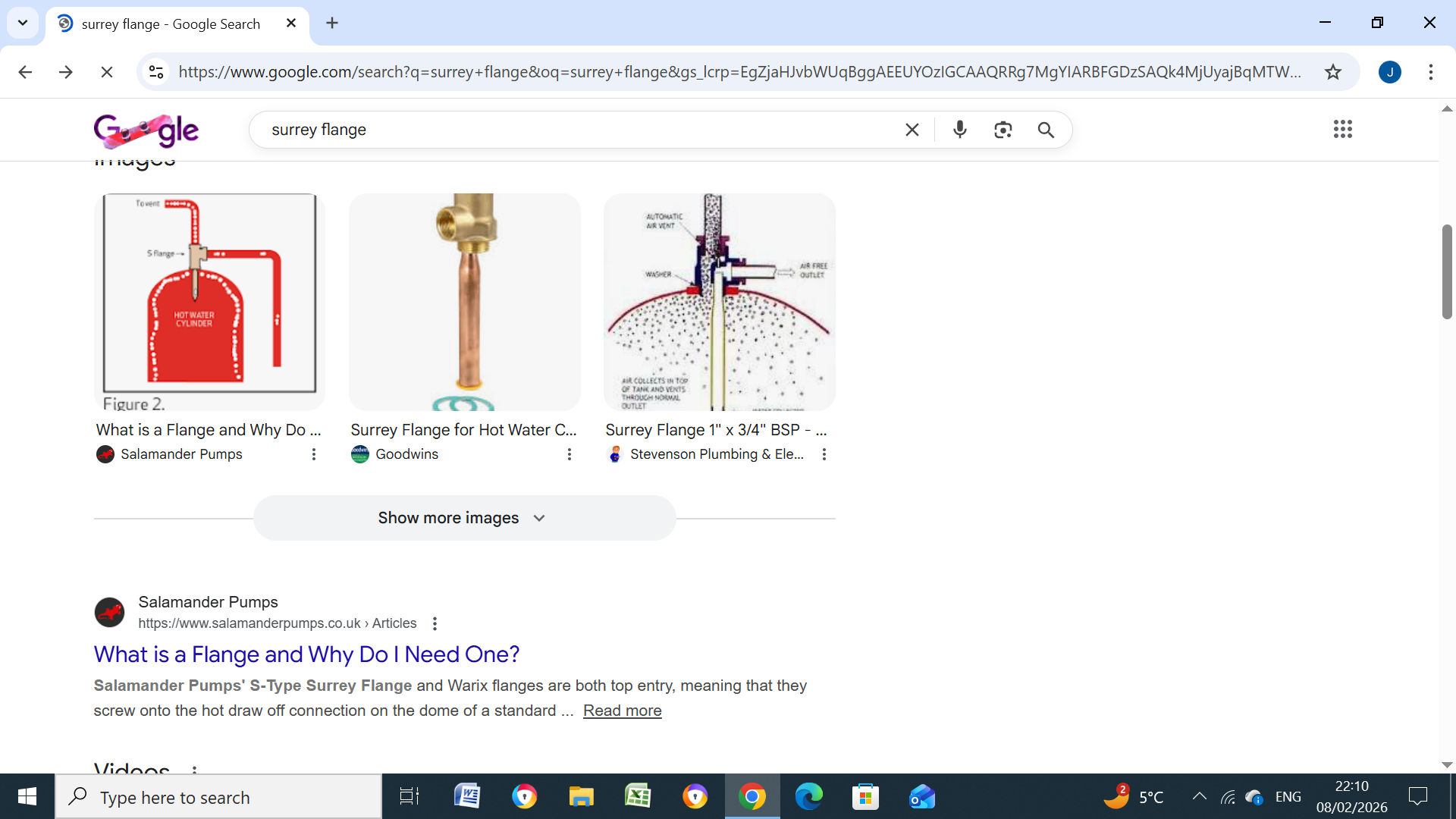1456x819 pixels.
Task: Expand Show more images
Action: [464, 518]
